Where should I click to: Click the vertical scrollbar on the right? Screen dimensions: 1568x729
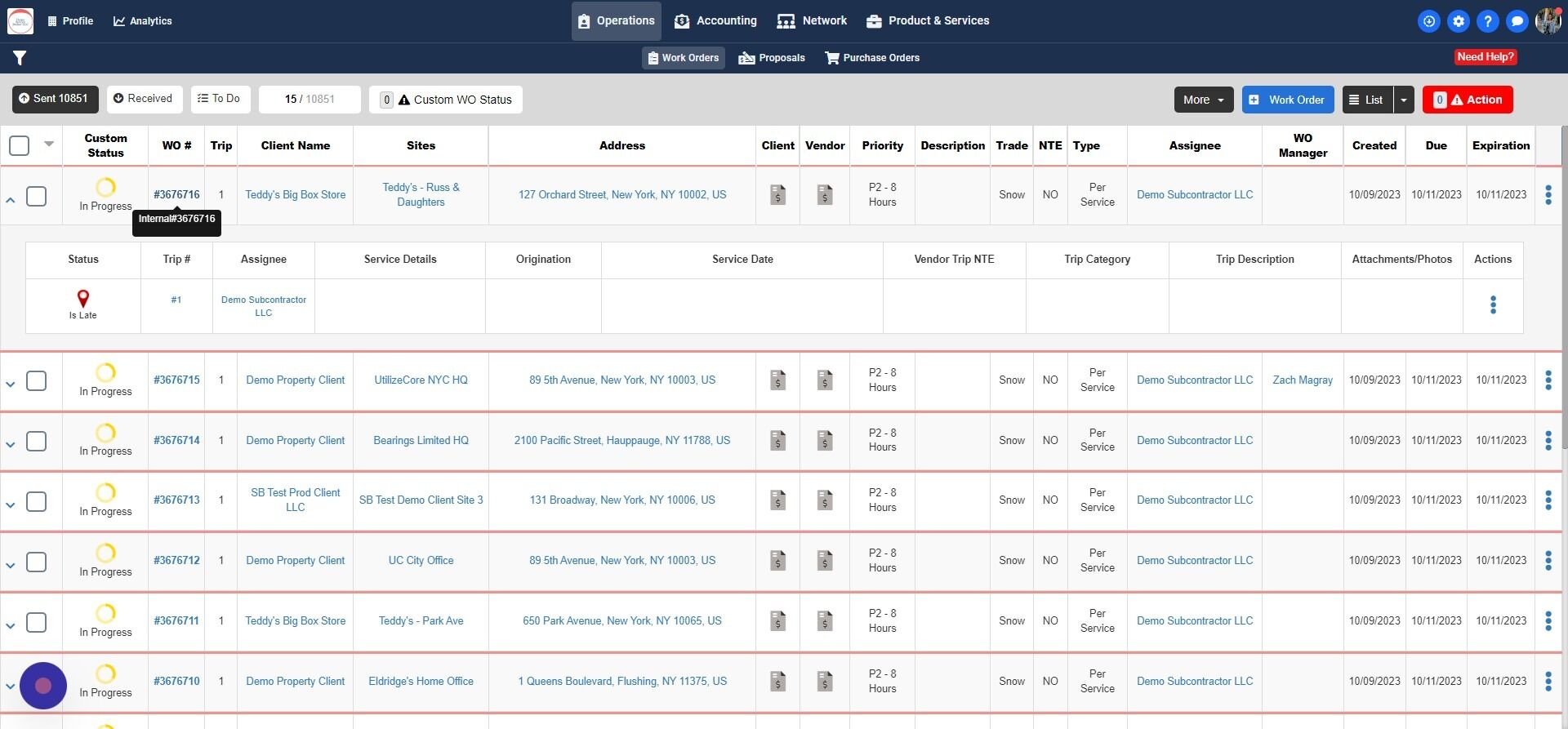(1564, 286)
